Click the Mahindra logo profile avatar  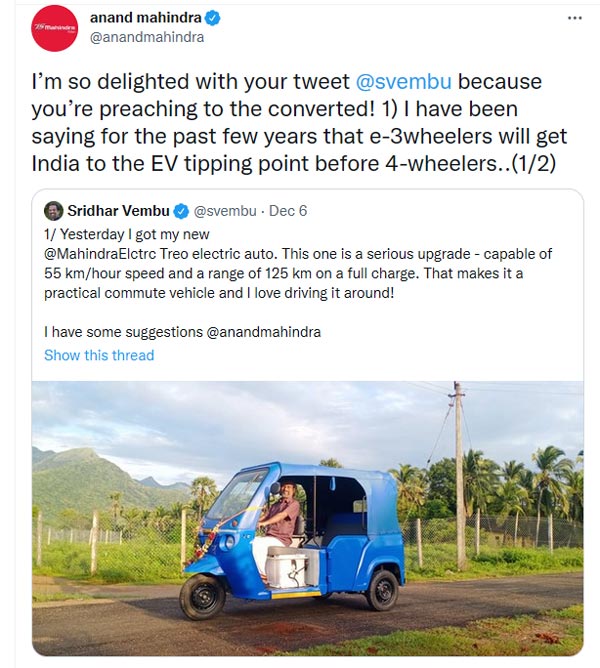(54, 28)
